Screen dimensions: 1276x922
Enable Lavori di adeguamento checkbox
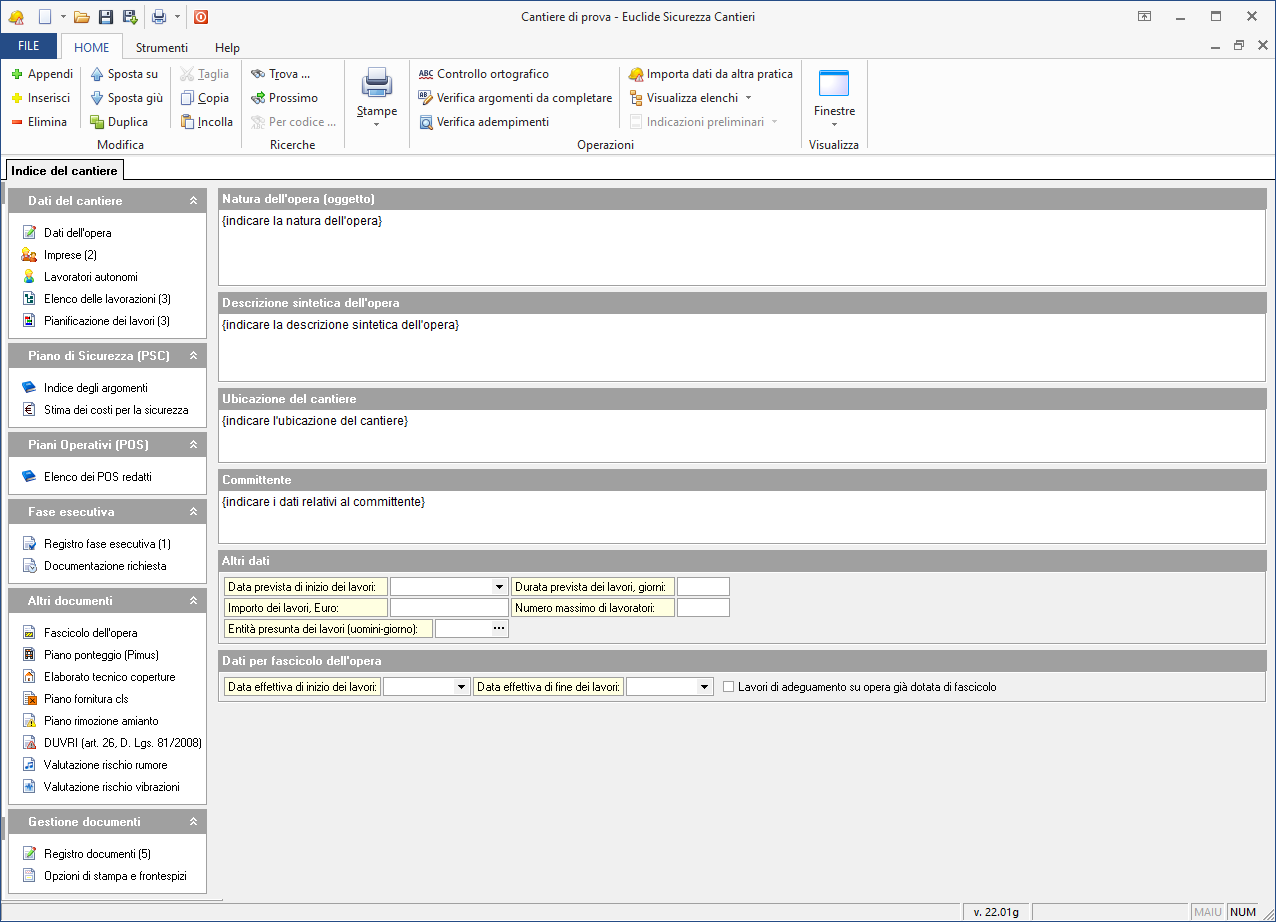pos(729,687)
